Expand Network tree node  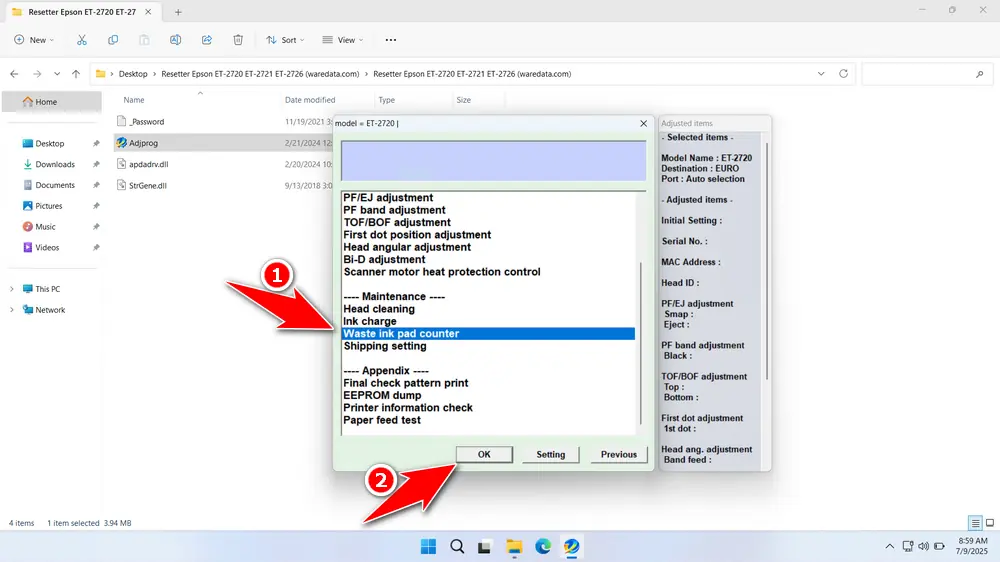pyautogui.click(x=11, y=310)
